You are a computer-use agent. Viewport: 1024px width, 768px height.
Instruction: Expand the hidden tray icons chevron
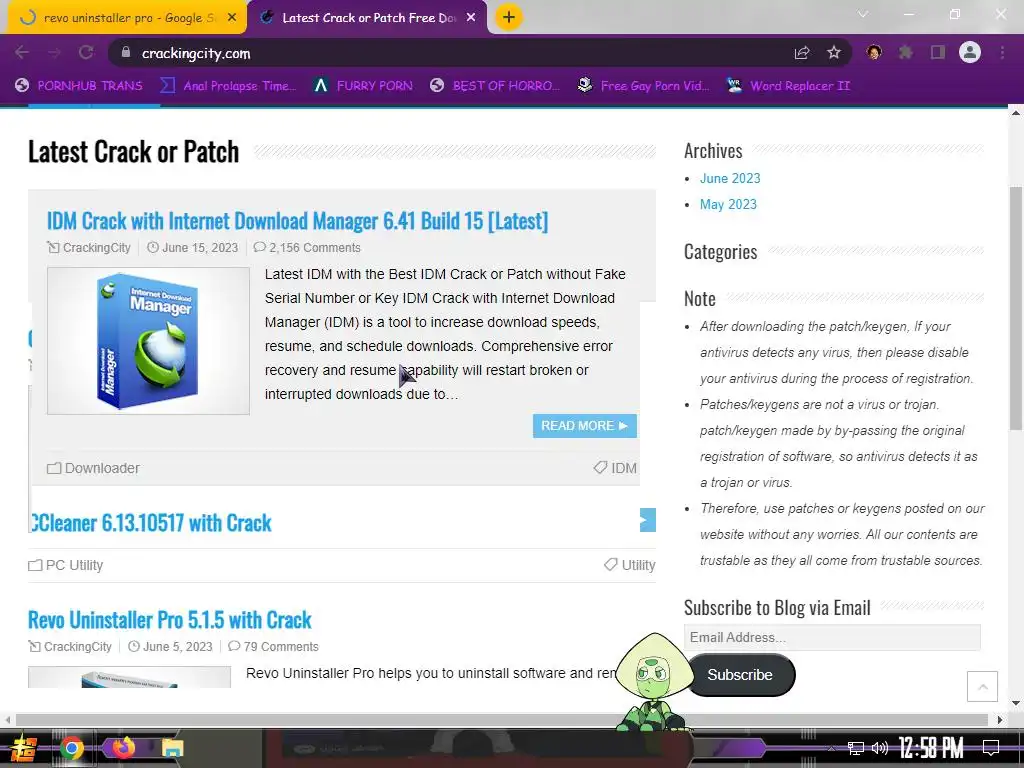[x=831, y=748]
